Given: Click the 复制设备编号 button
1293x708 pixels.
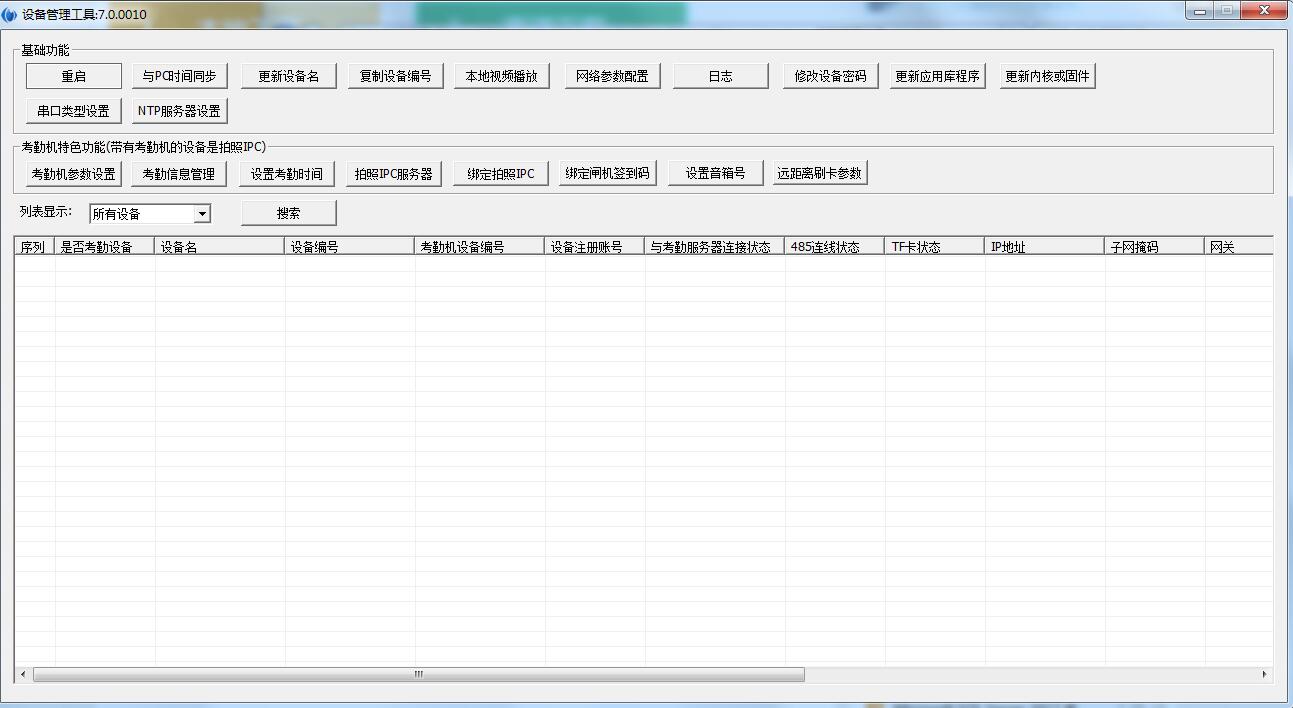Looking at the screenshot, I should (x=395, y=76).
